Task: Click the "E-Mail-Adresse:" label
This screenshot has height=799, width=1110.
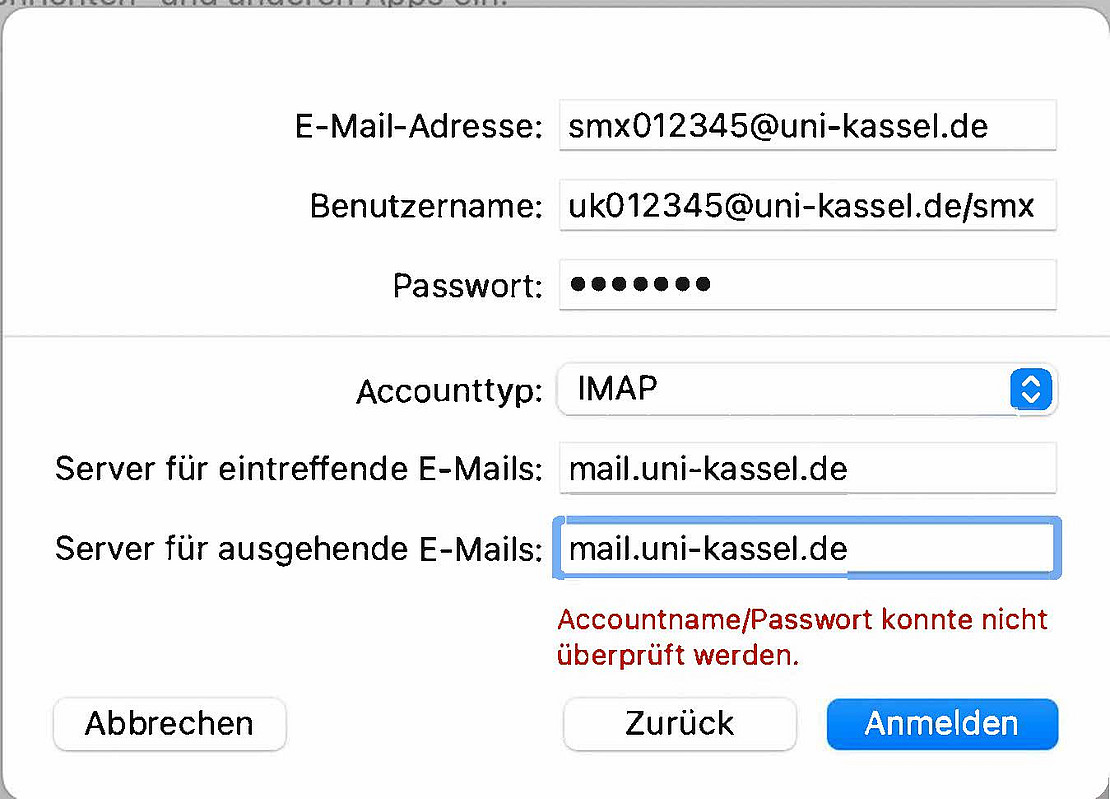Action: 417,127
